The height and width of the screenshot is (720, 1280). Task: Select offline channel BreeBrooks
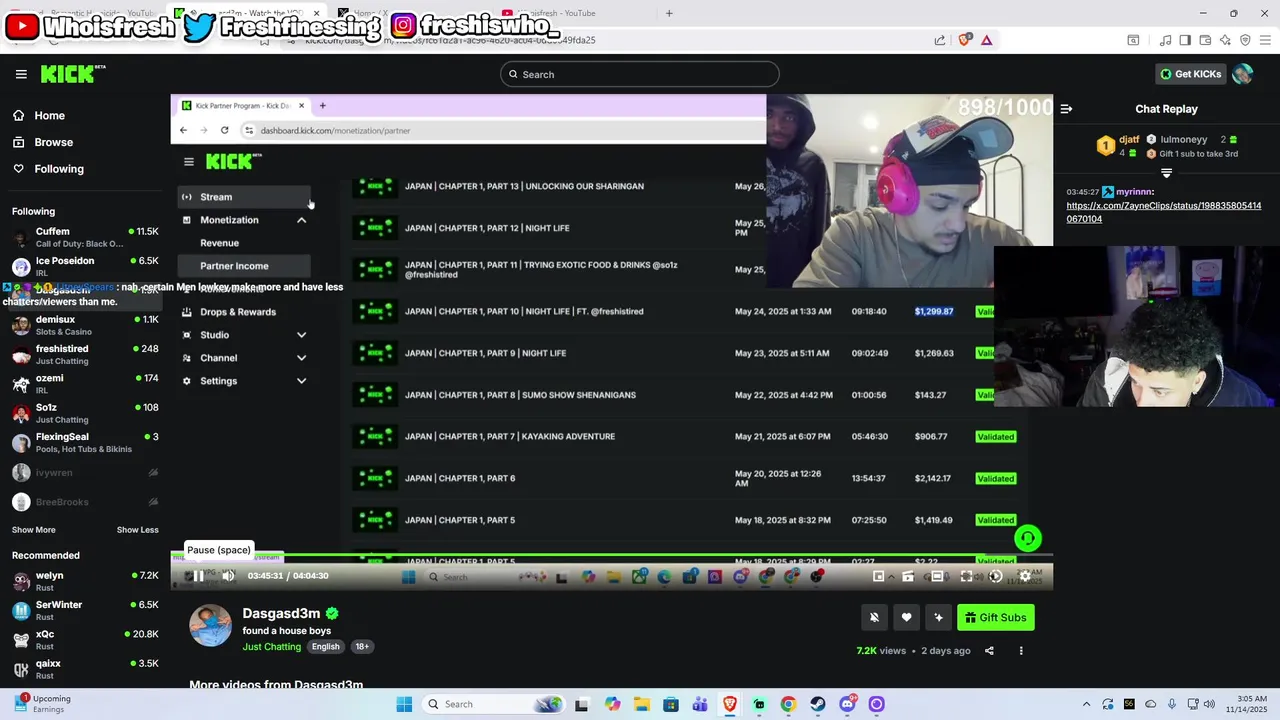84,502
